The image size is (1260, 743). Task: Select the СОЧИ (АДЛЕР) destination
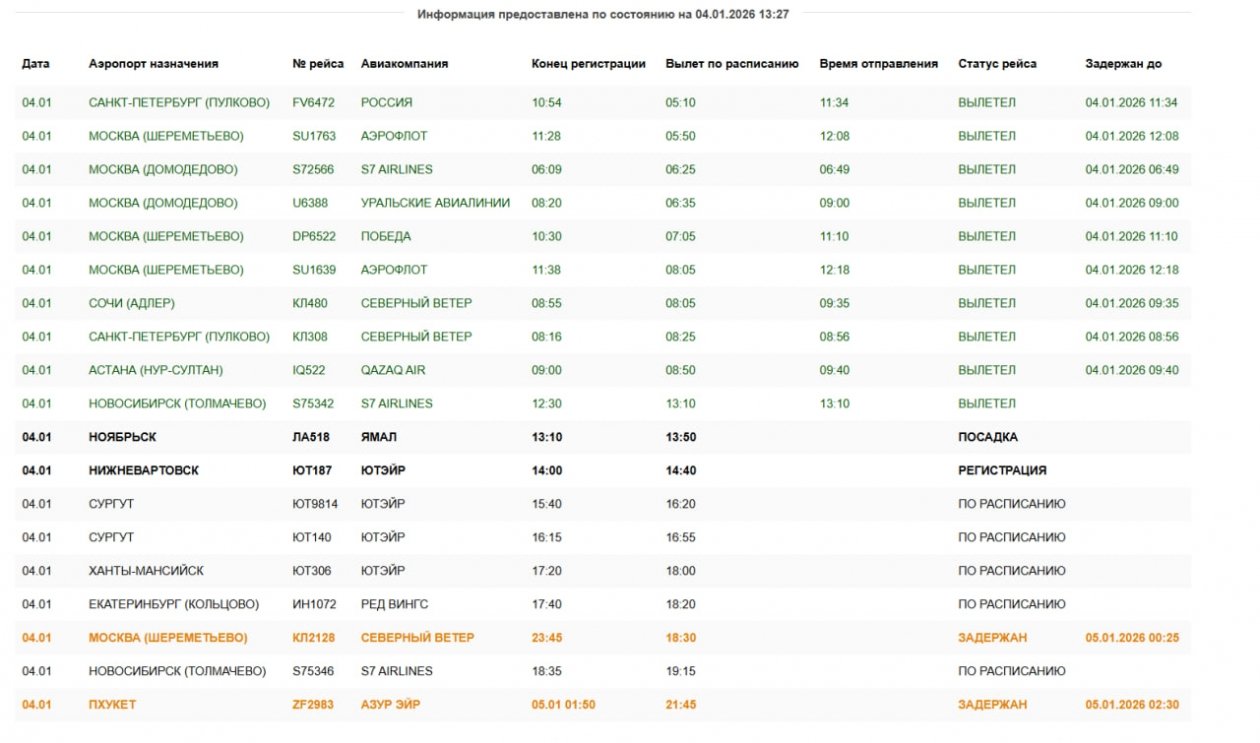point(131,303)
